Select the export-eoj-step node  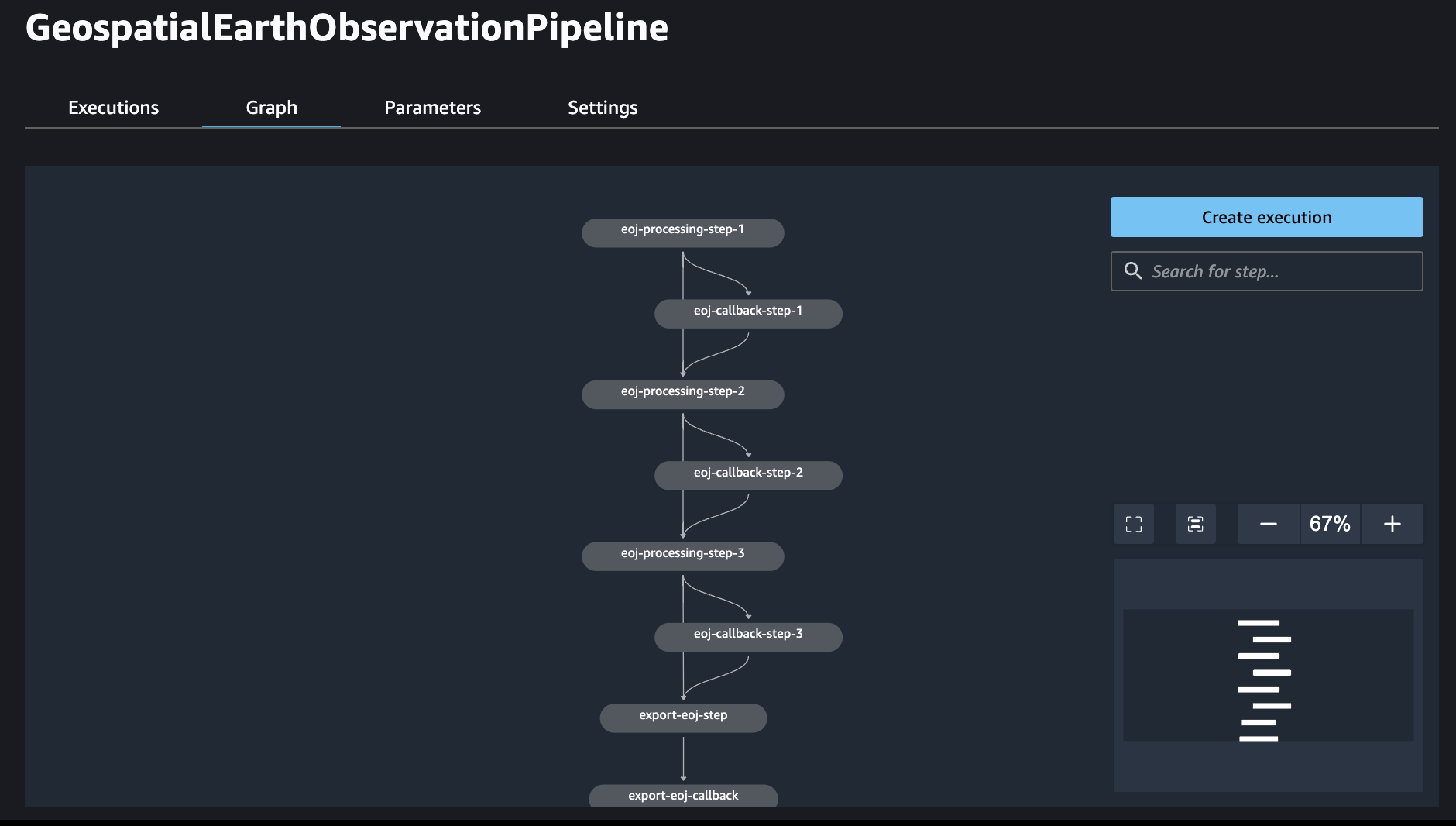[683, 718]
